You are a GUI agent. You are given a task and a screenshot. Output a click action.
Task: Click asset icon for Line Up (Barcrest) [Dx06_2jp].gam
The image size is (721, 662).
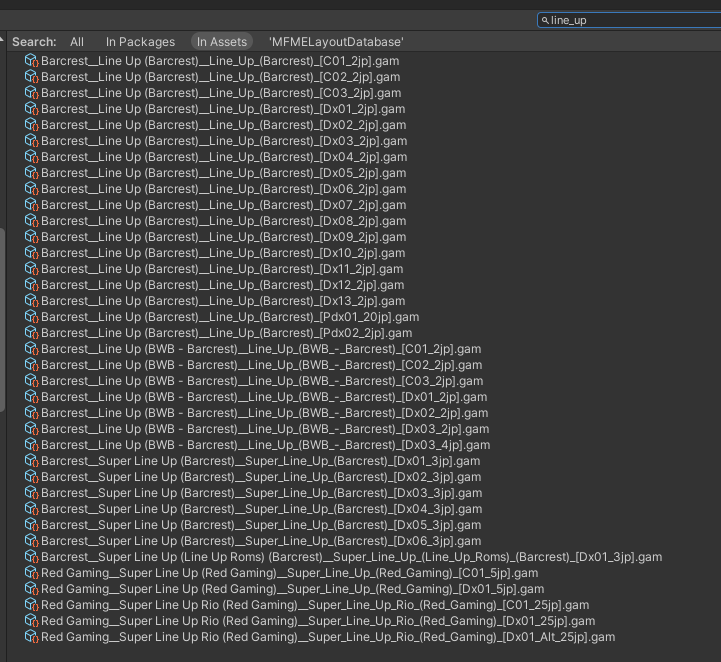[x=31, y=189]
